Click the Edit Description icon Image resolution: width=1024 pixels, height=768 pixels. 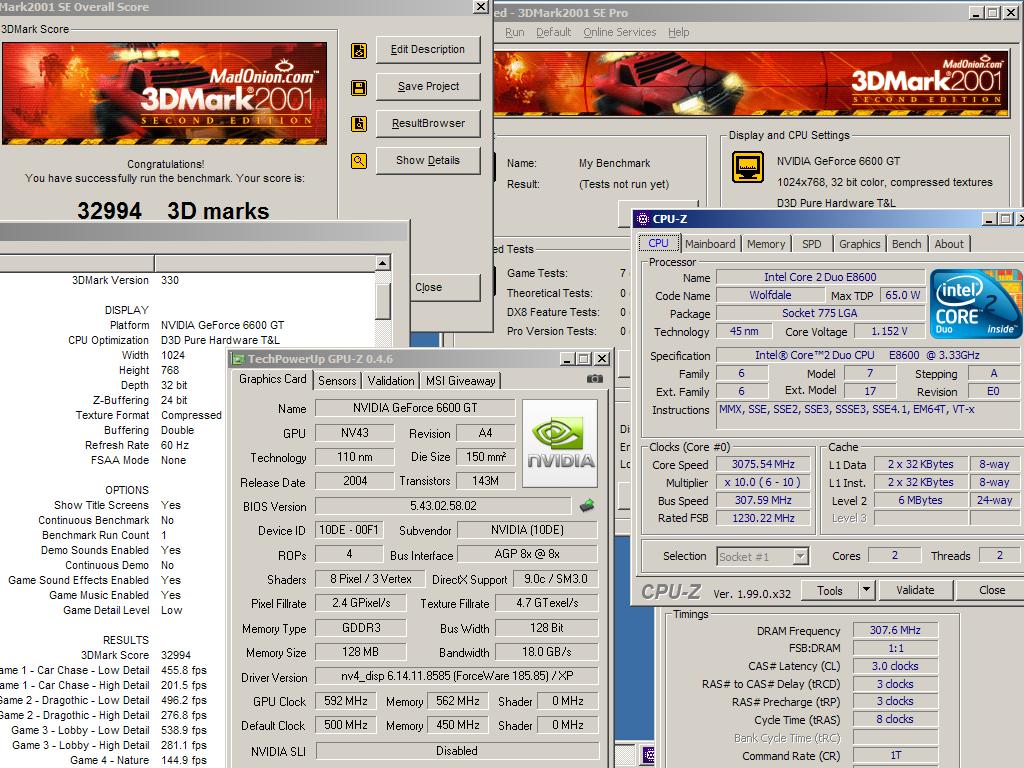tap(359, 50)
